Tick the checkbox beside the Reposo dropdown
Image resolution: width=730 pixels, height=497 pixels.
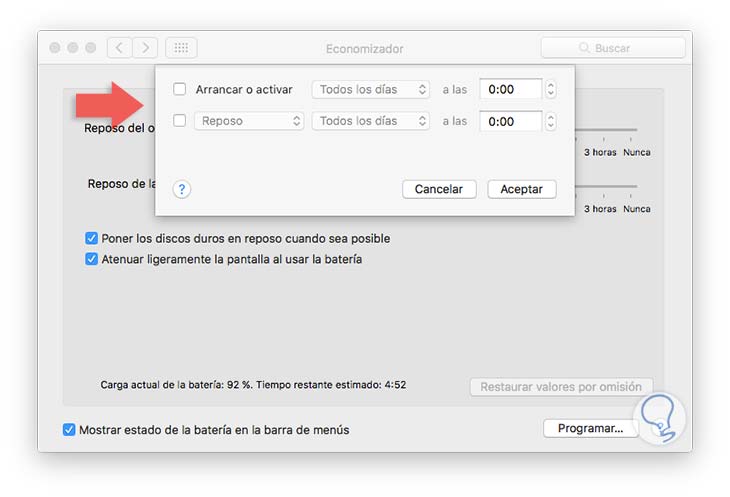click(180, 121)
